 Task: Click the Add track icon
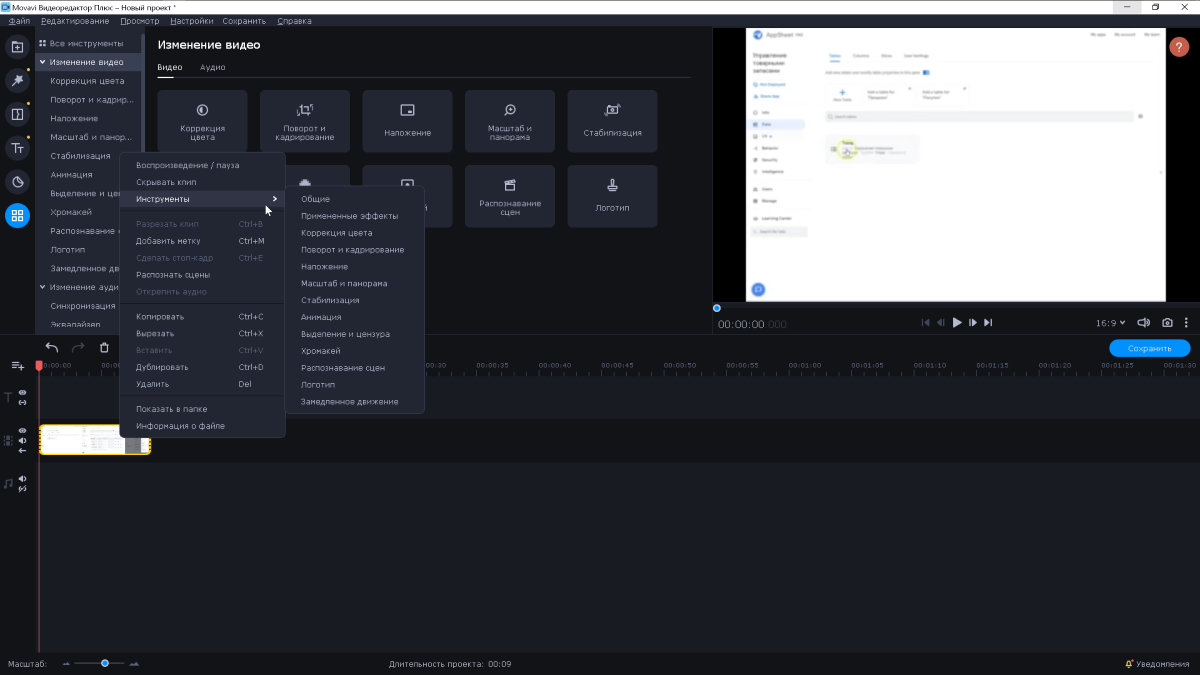pyautogui.click(x=17, y=366)
